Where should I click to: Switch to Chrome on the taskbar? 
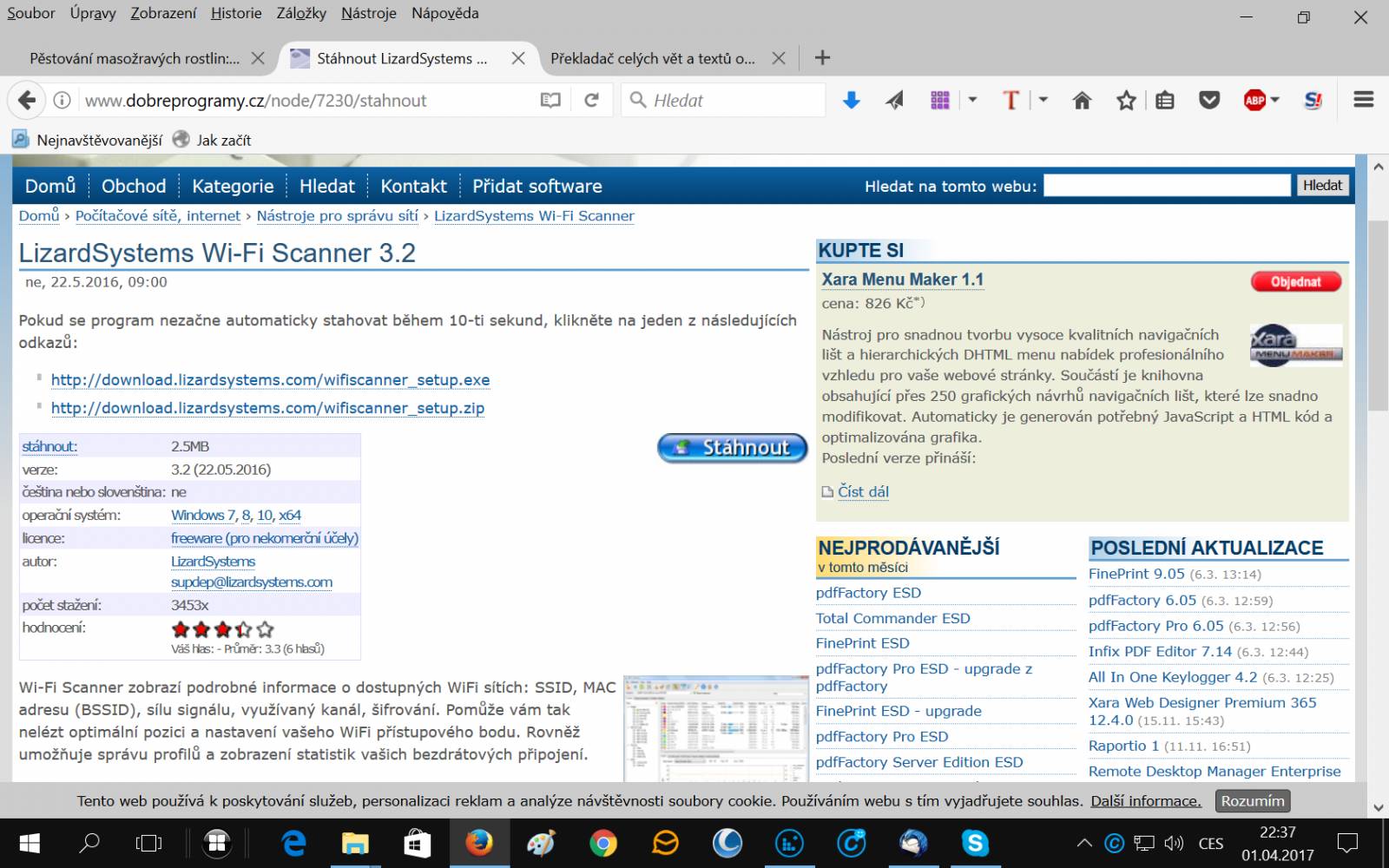point(602,843)
